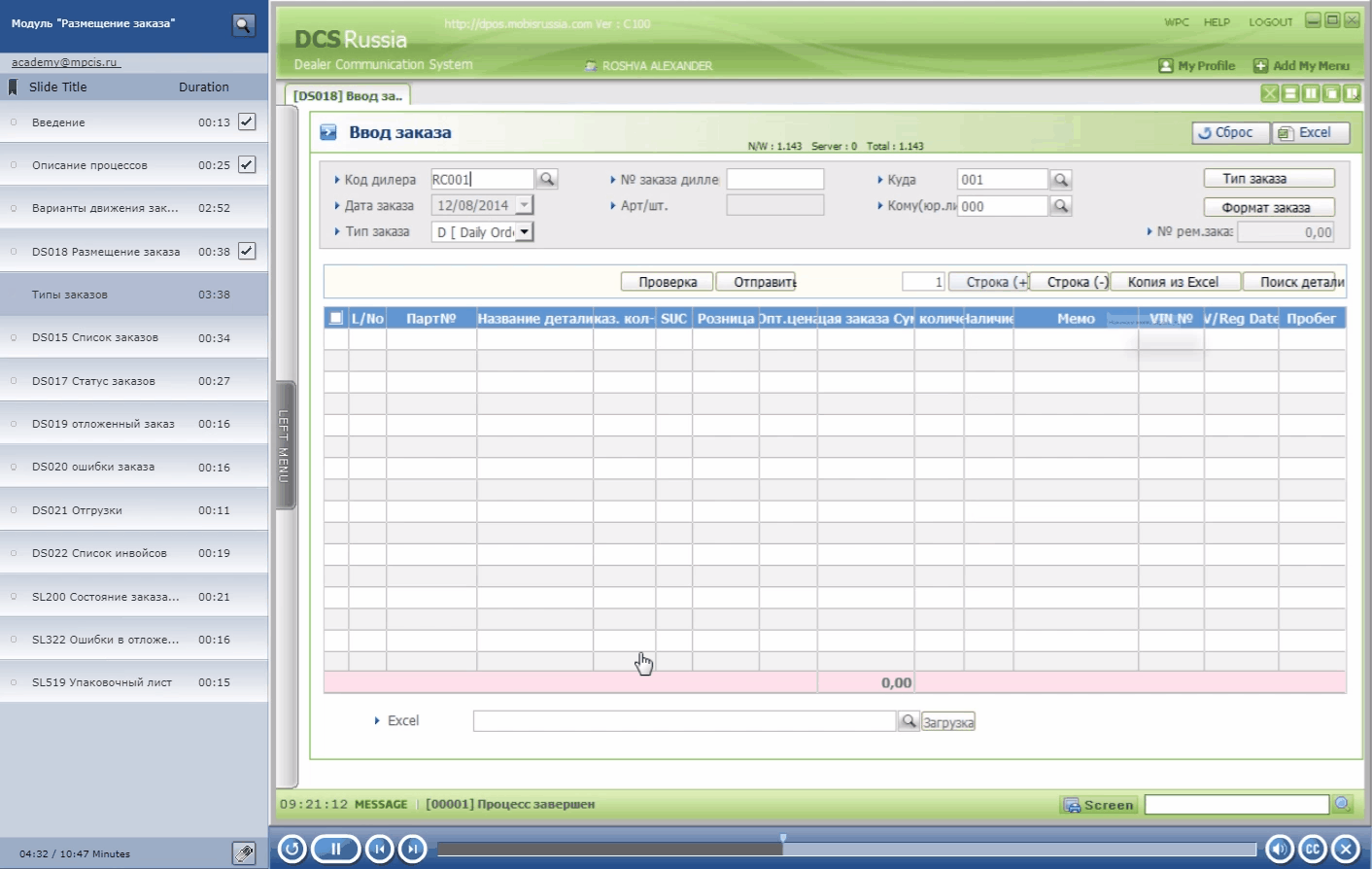Select 'Типы заказов' slide
Image resolution: width=1372 pixels, height=869 pixels.
coord(134,295)
